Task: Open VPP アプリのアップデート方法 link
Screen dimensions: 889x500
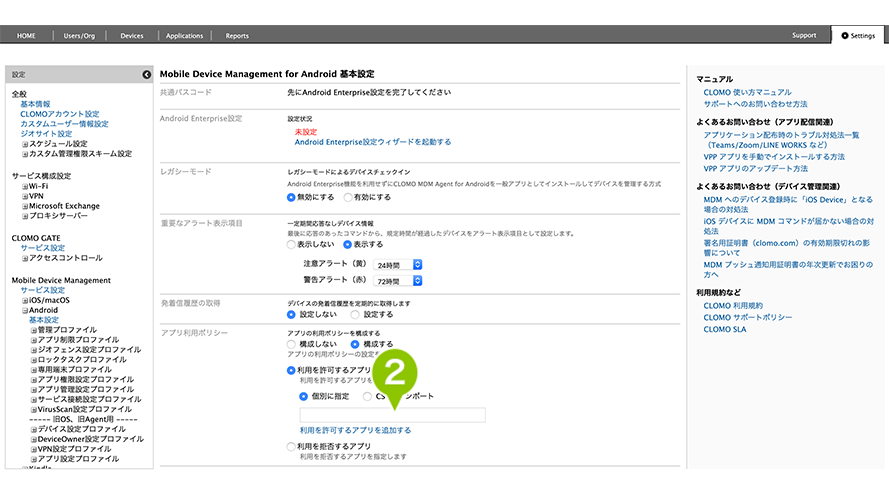Action: pyautogui.click(x=755, y=168)
